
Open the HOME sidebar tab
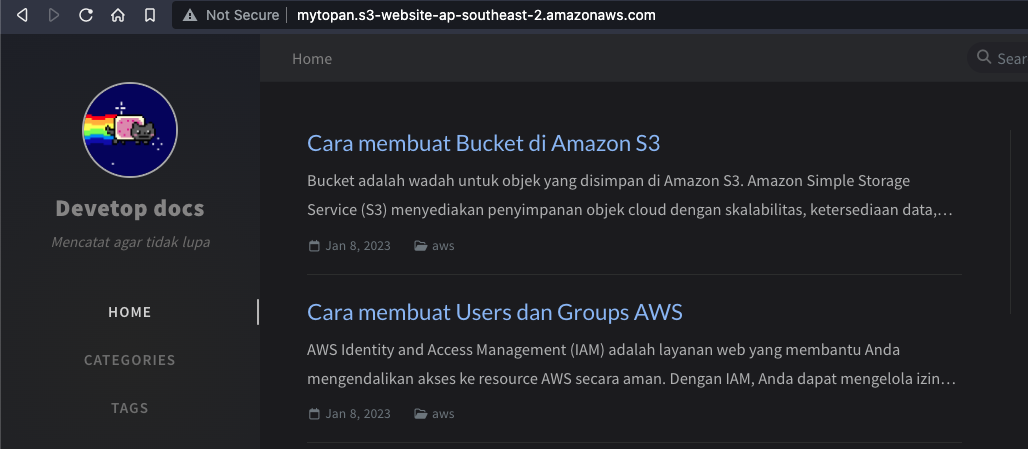click(130, 312)
